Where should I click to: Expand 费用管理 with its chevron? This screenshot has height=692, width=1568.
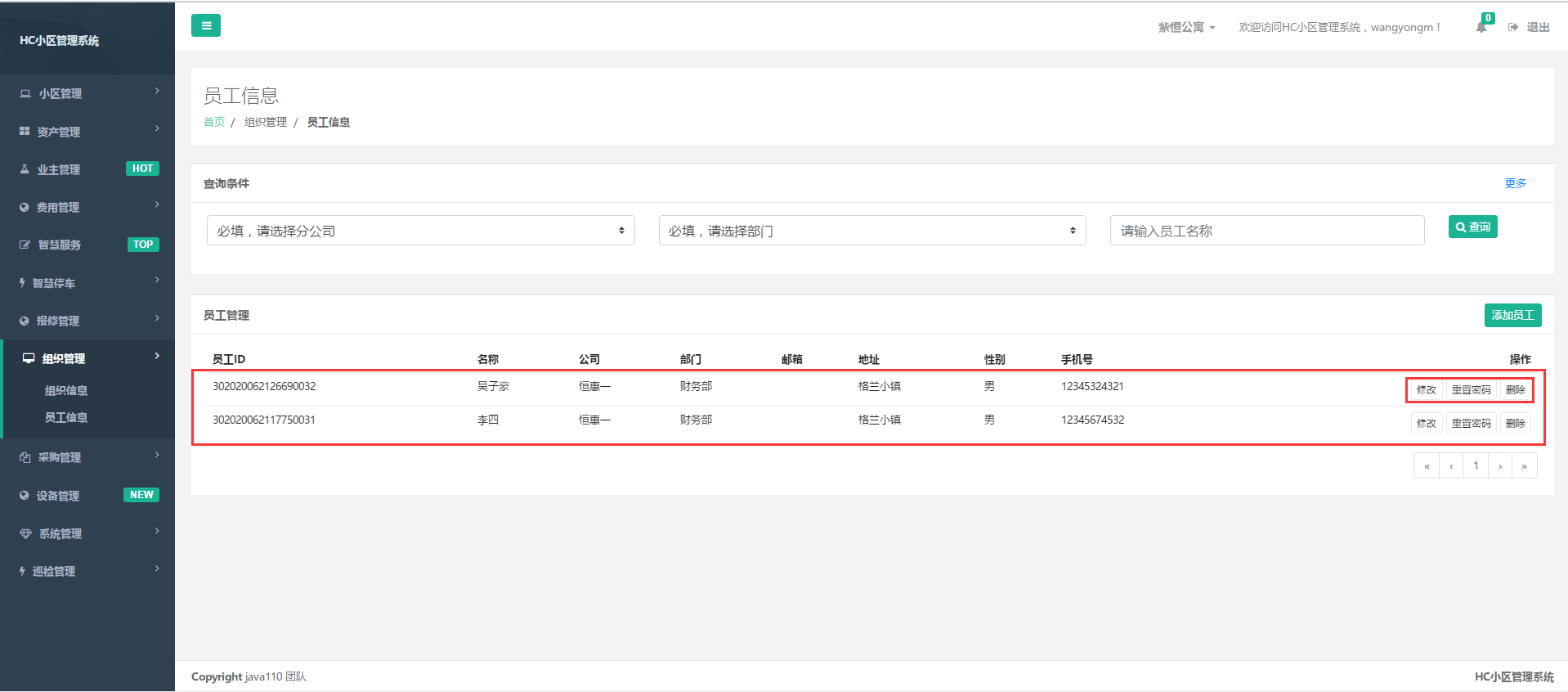pos(157,204)
